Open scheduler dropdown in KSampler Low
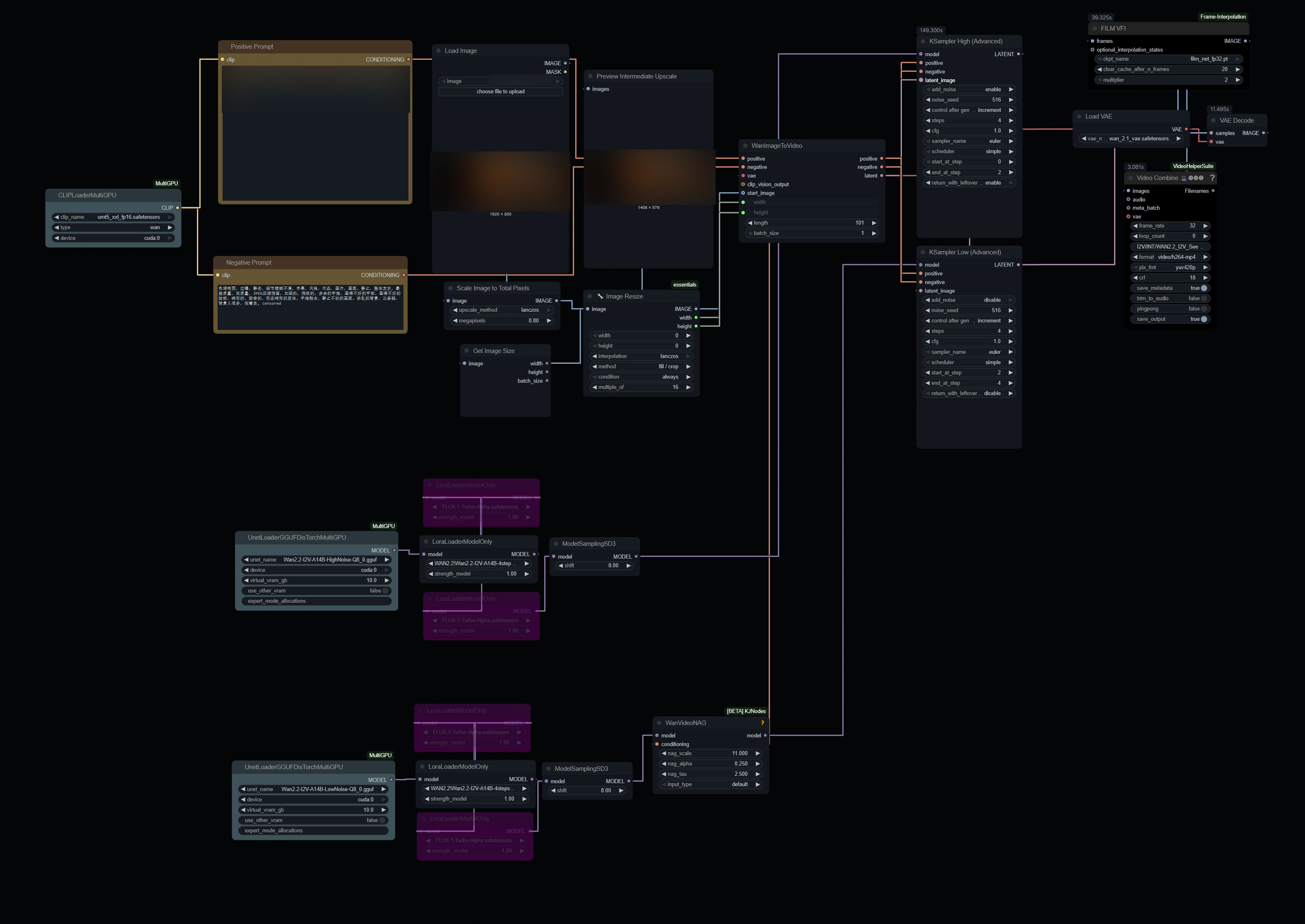 click(969, 362)
